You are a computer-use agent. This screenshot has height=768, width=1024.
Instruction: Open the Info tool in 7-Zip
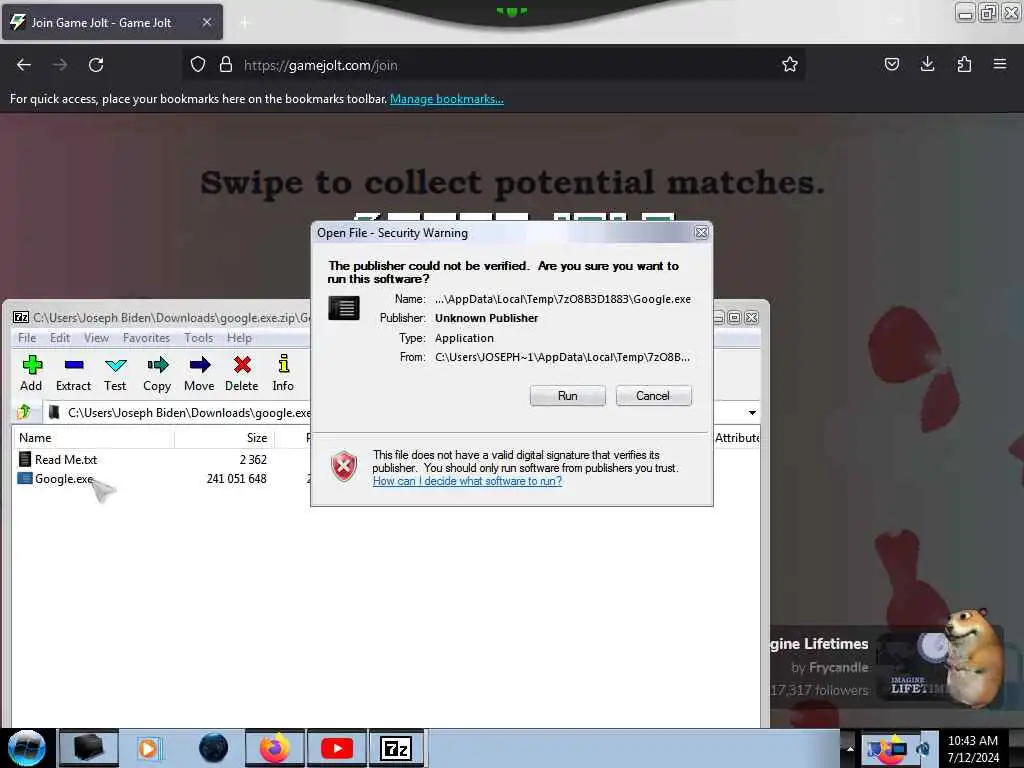tap(283, 374)
